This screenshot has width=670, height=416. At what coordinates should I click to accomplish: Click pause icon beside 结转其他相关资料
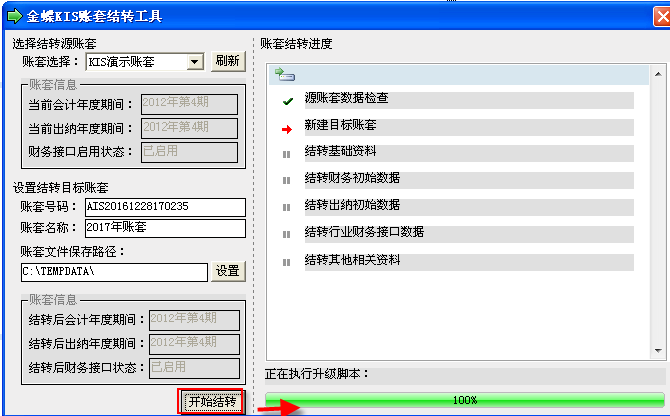tap(286, 262)
